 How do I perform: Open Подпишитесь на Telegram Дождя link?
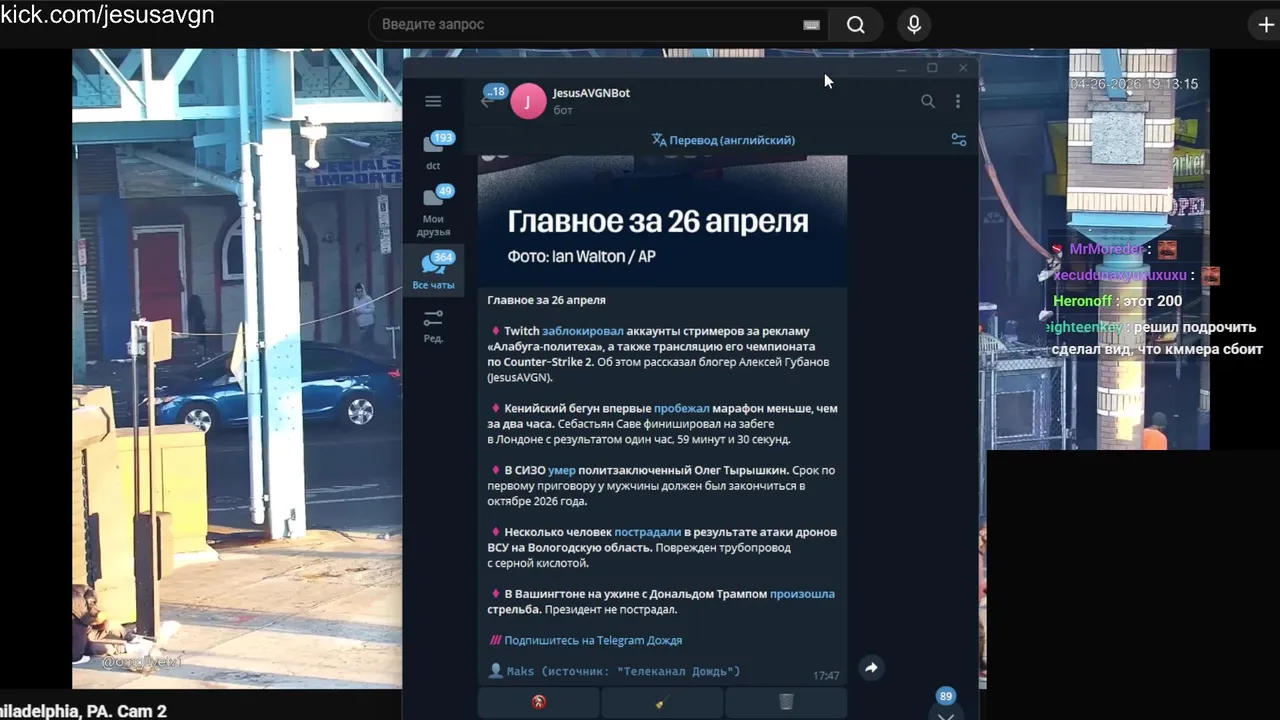point(593,640)
